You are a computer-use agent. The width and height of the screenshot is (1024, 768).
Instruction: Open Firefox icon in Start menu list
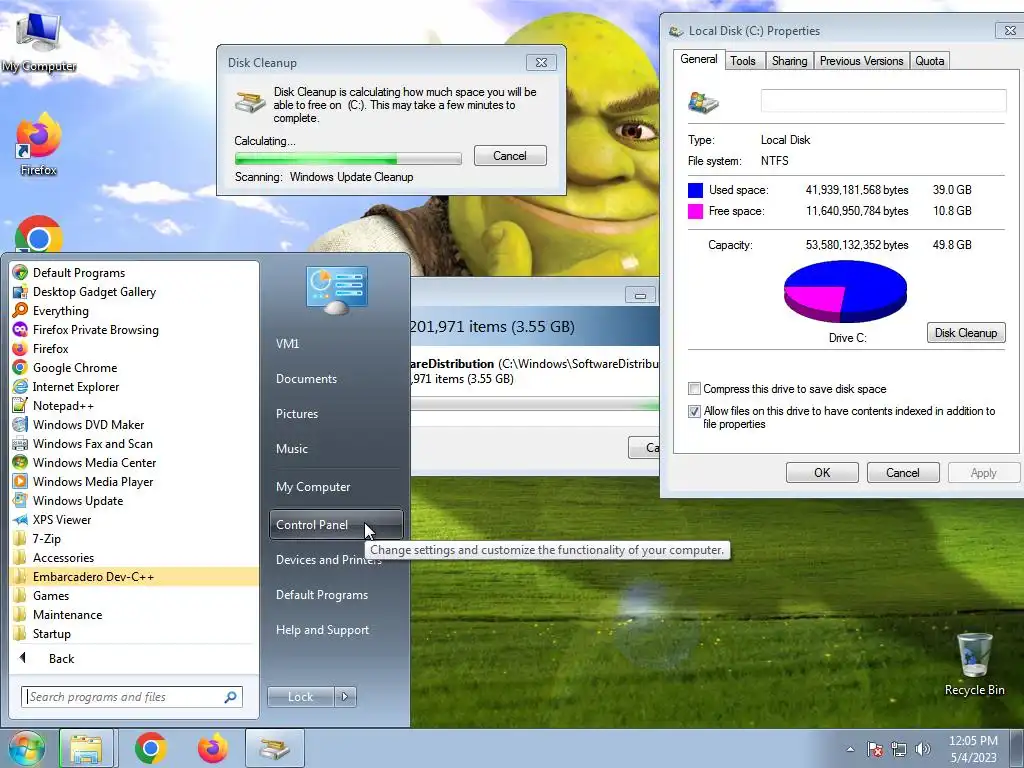click(x=20, y=348)
